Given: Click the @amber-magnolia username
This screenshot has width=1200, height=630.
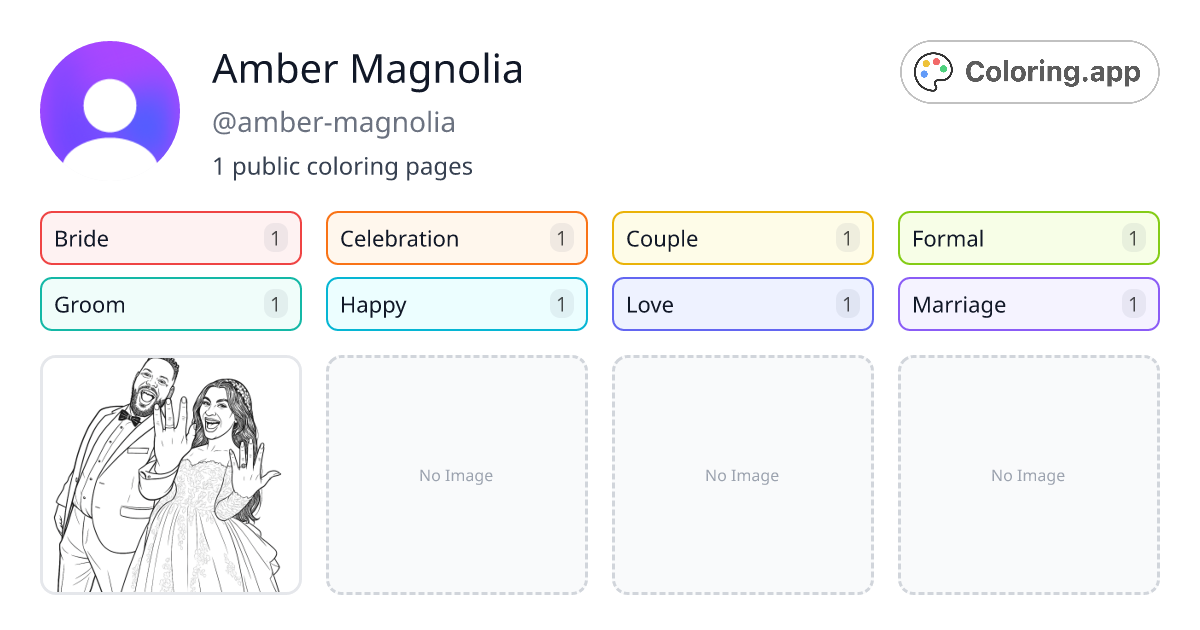Looking at the screenshot, I should pyautogui.click(x=334, y=121).
